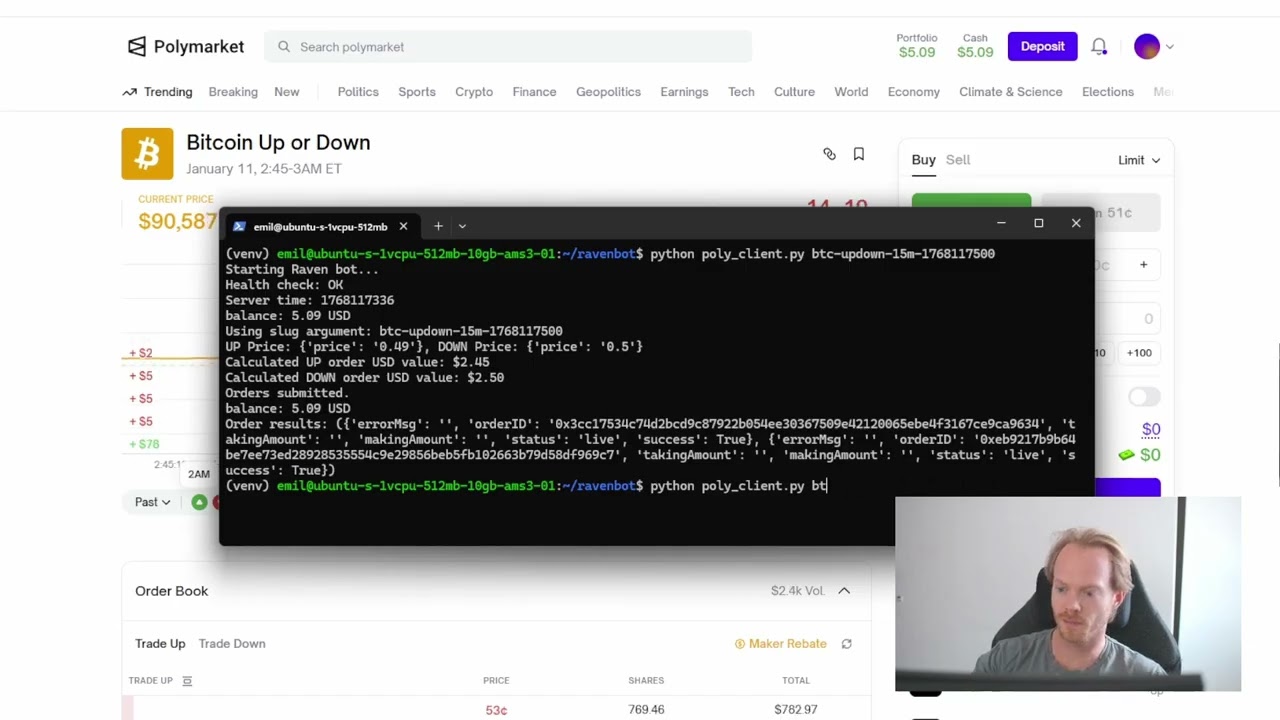Click the CURRENT PRICE value
This screenshot has height=720, width=1280.
178,221
